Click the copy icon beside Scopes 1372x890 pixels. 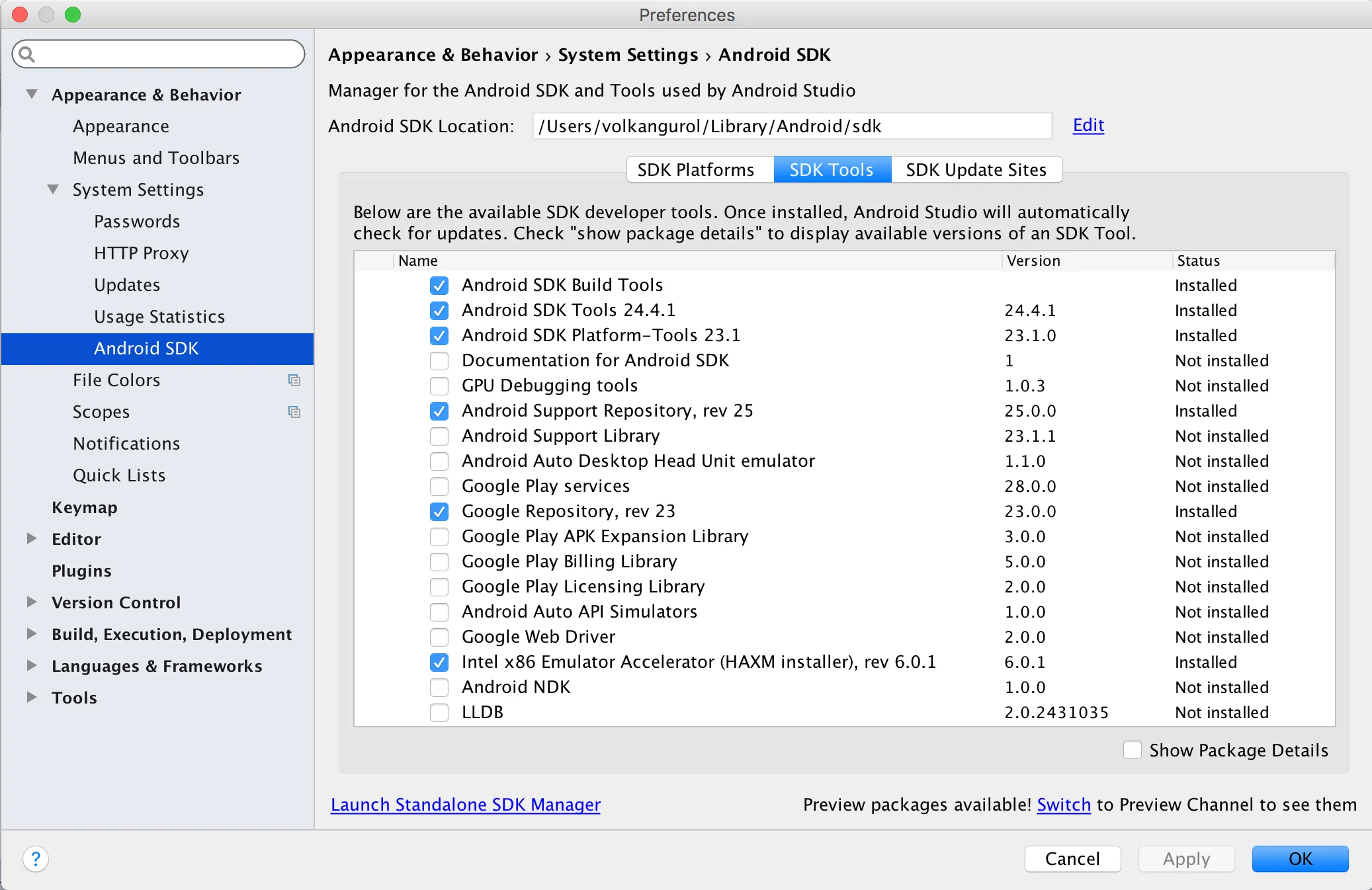coord(294,412)
